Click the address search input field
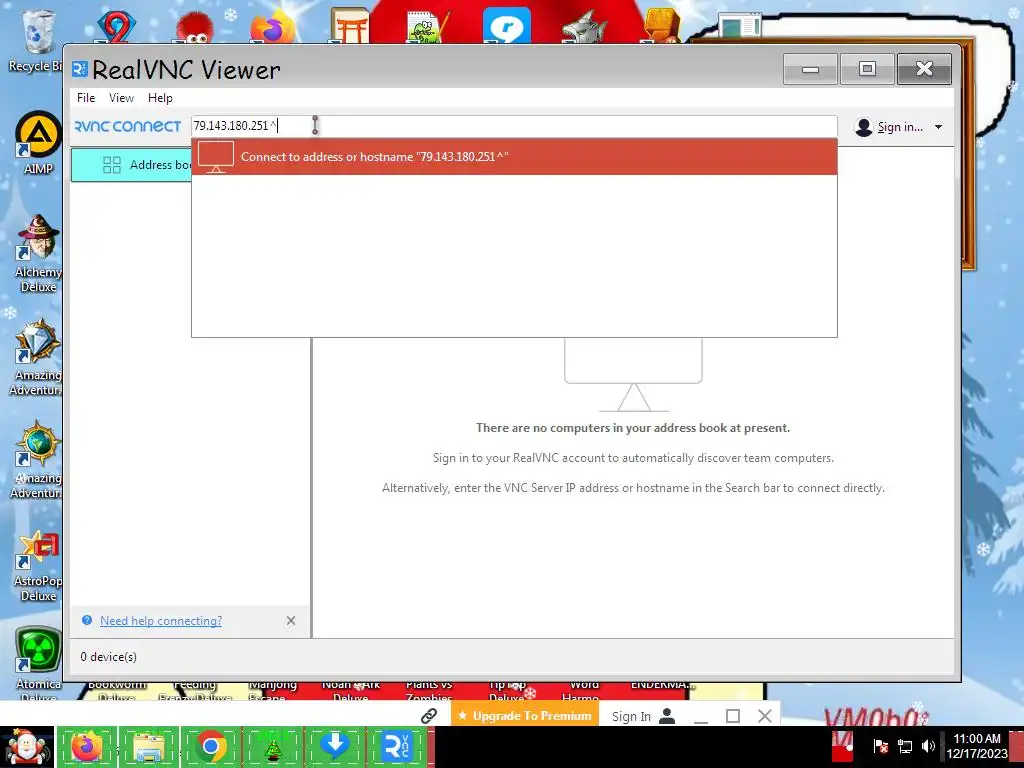Viewport: 1024px width, 768px height. tap(514, 125)
